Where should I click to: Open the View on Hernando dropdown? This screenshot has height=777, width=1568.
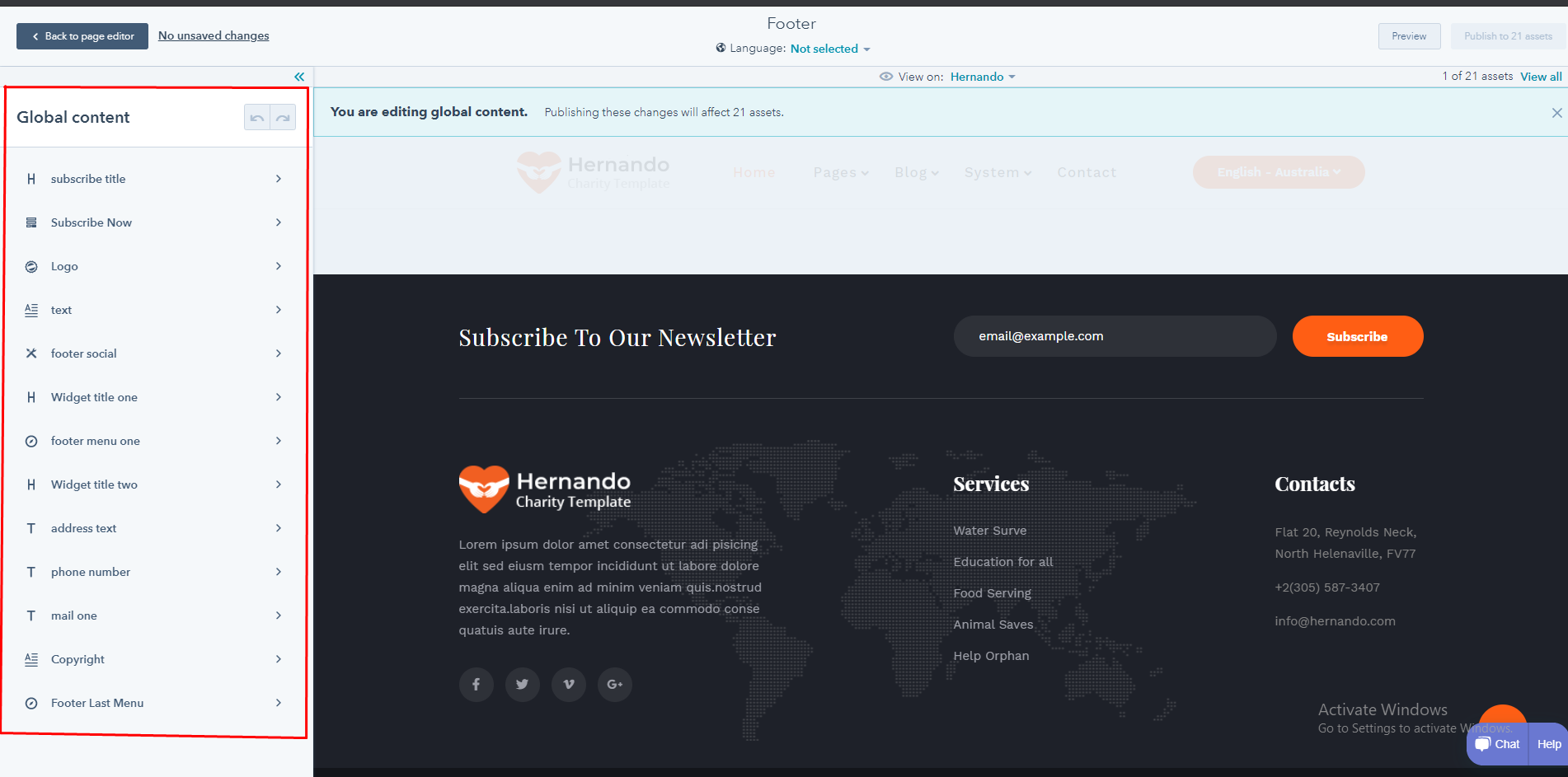[x=982, y=77]
